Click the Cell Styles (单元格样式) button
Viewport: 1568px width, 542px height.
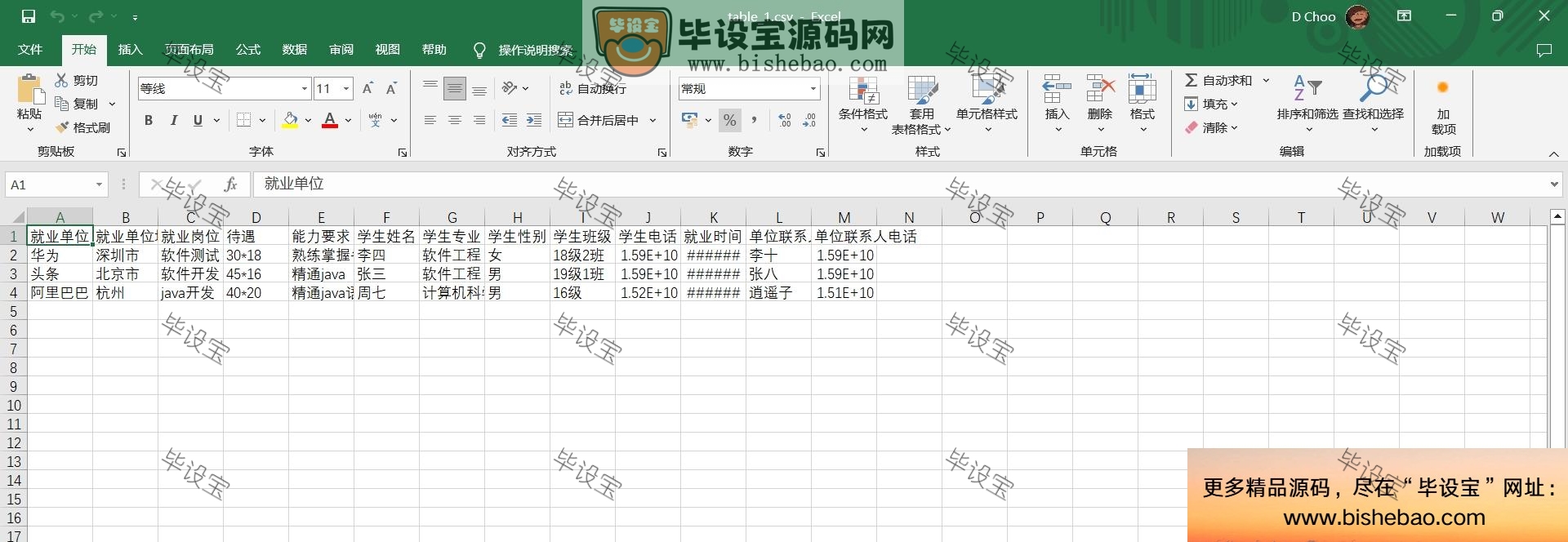pos(987,104)
